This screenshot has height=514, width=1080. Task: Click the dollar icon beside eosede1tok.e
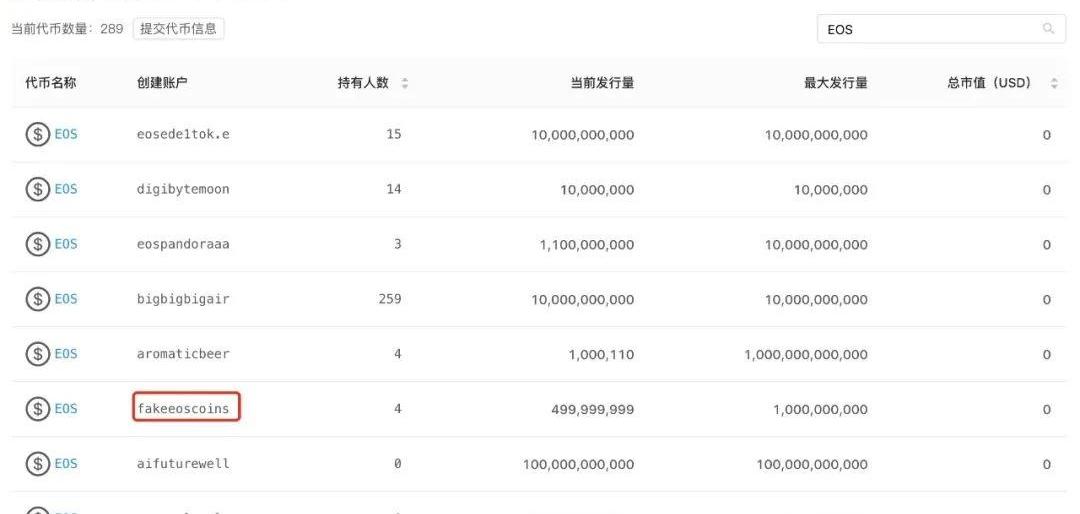coord(38,134)
